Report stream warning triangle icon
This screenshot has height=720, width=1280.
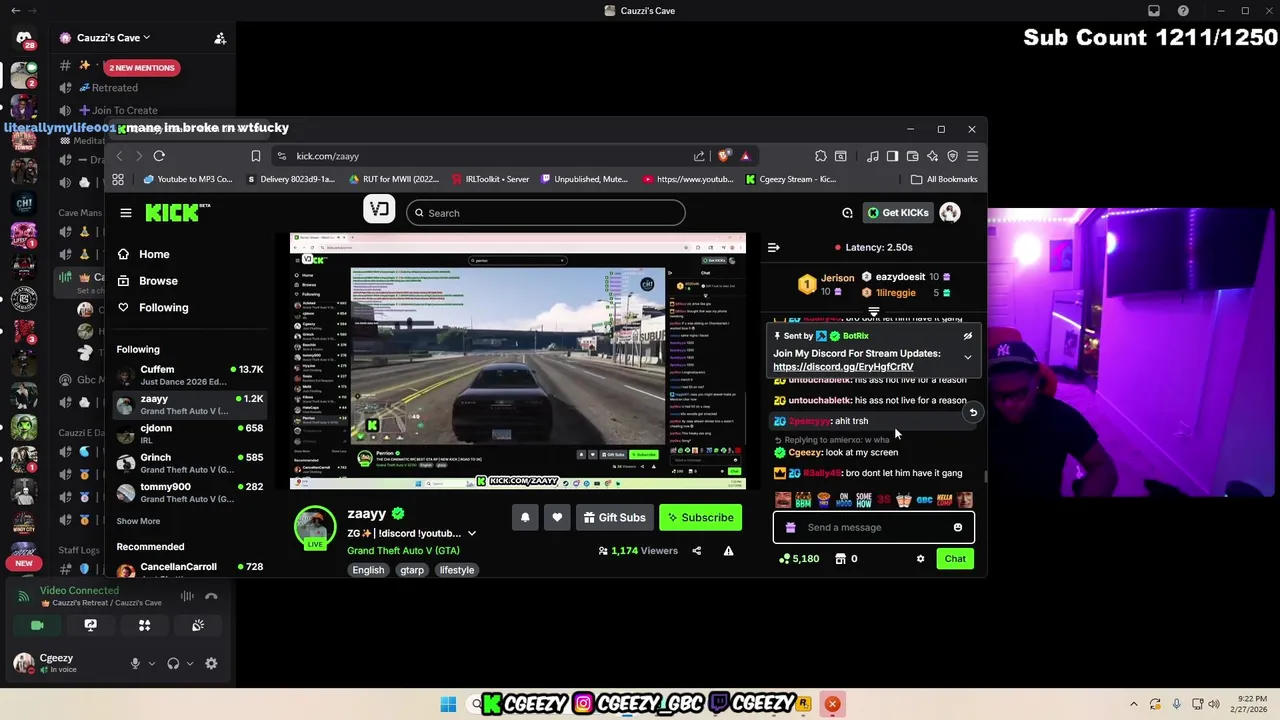click(728, 551)
